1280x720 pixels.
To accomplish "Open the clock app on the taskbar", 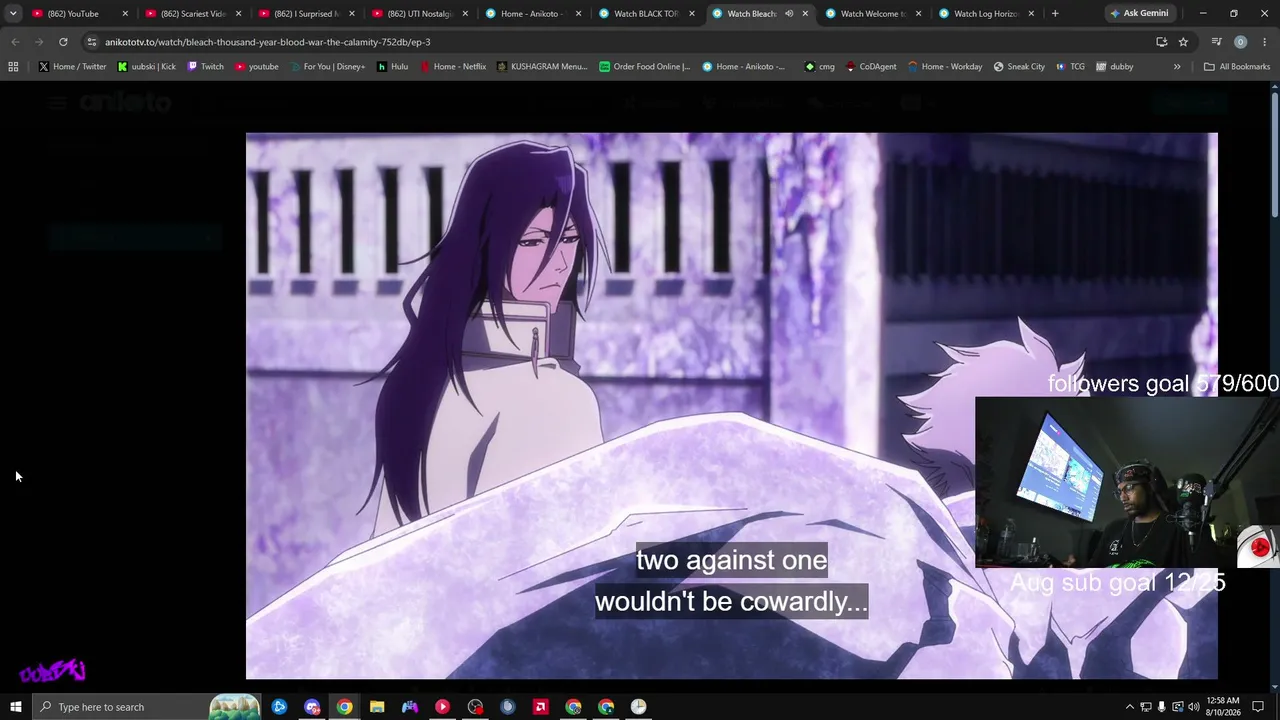I will pyautogui.click(x=638, y=707).
